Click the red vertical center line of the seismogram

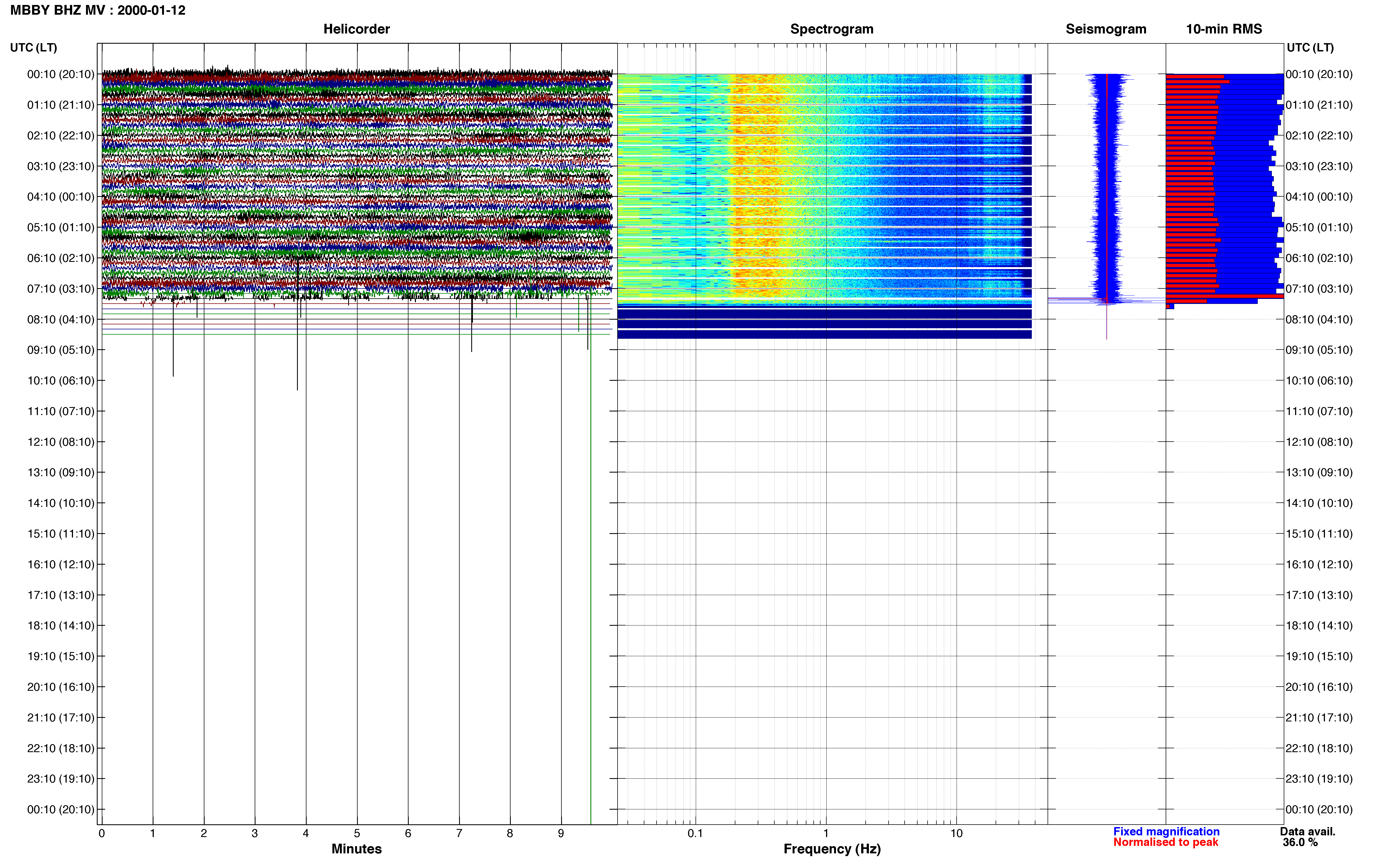click(x=1107, y=207)
